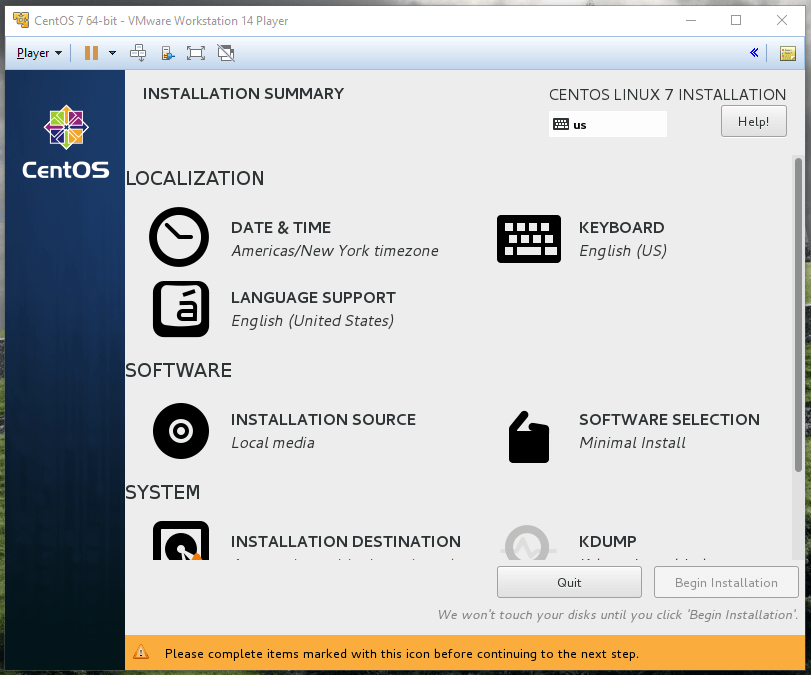The image size is (811, 675).
Task: Open Keyboard layout icon
Action: coord(529,239)
